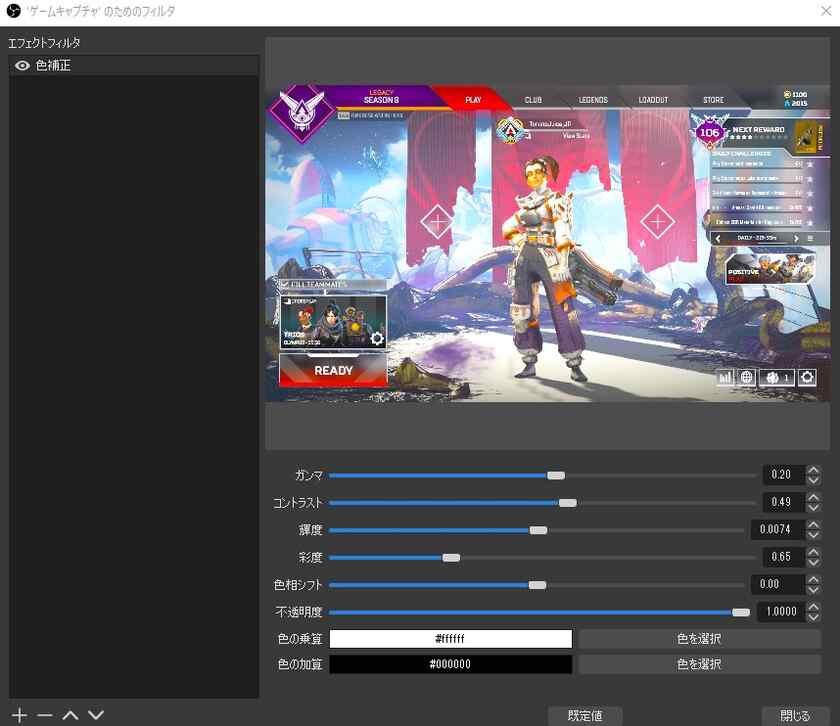Move the 色補正 filter up the list
This screenshot has height=726, width=840.
[x=69, y=715]
